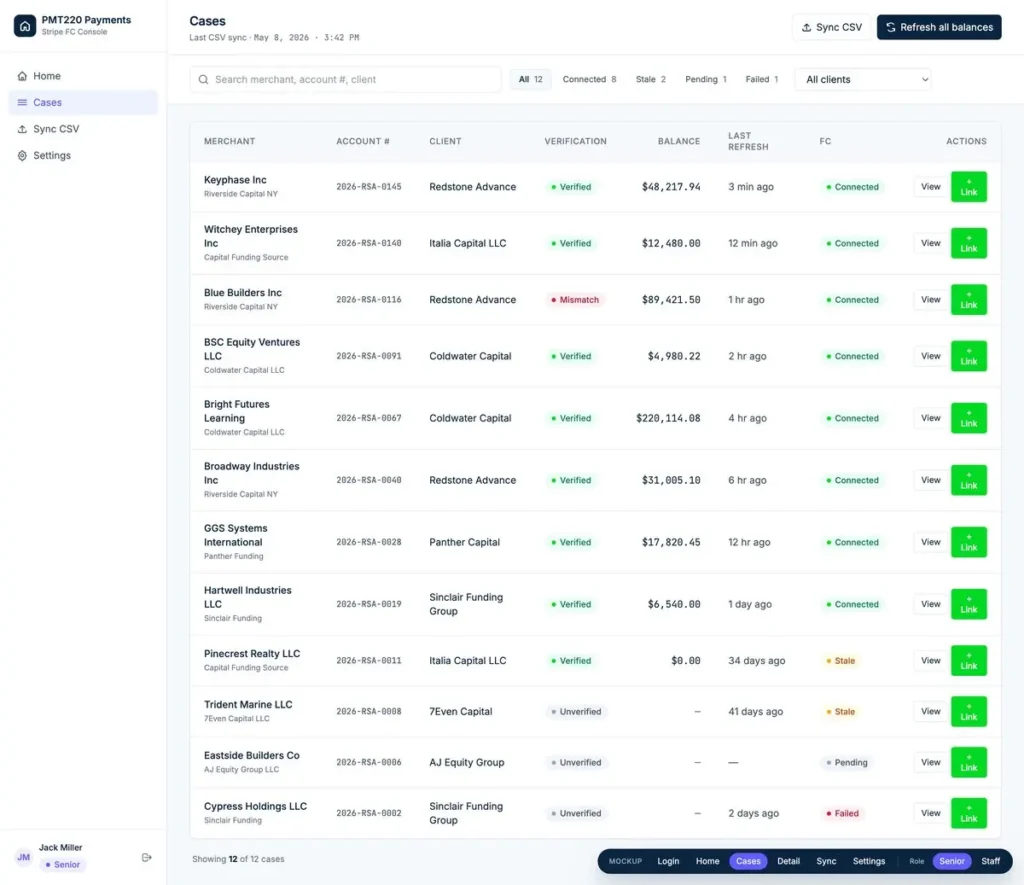1024x885 pixels.
Task: Click the JM user avatar
Action: tap(24, 857)
